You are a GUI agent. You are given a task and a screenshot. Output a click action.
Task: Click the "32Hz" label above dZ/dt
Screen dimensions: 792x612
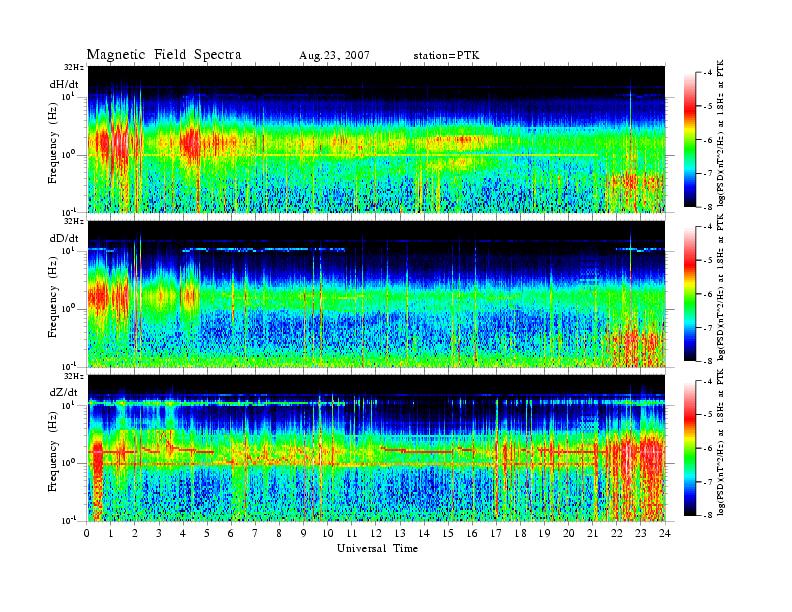tap(74, 376)
